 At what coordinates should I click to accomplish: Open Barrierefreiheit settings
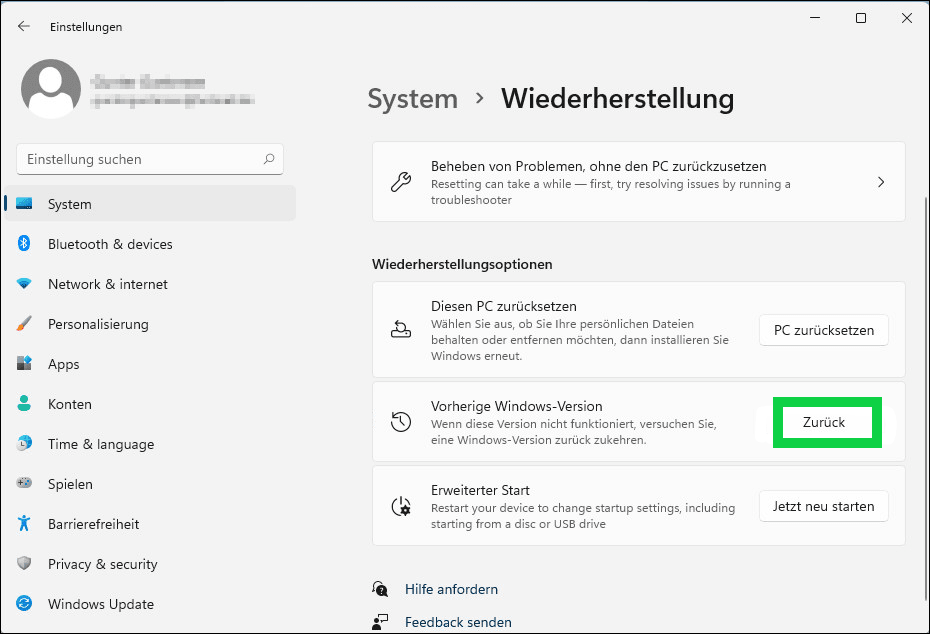pyautogui.click(x=93, y=524)
